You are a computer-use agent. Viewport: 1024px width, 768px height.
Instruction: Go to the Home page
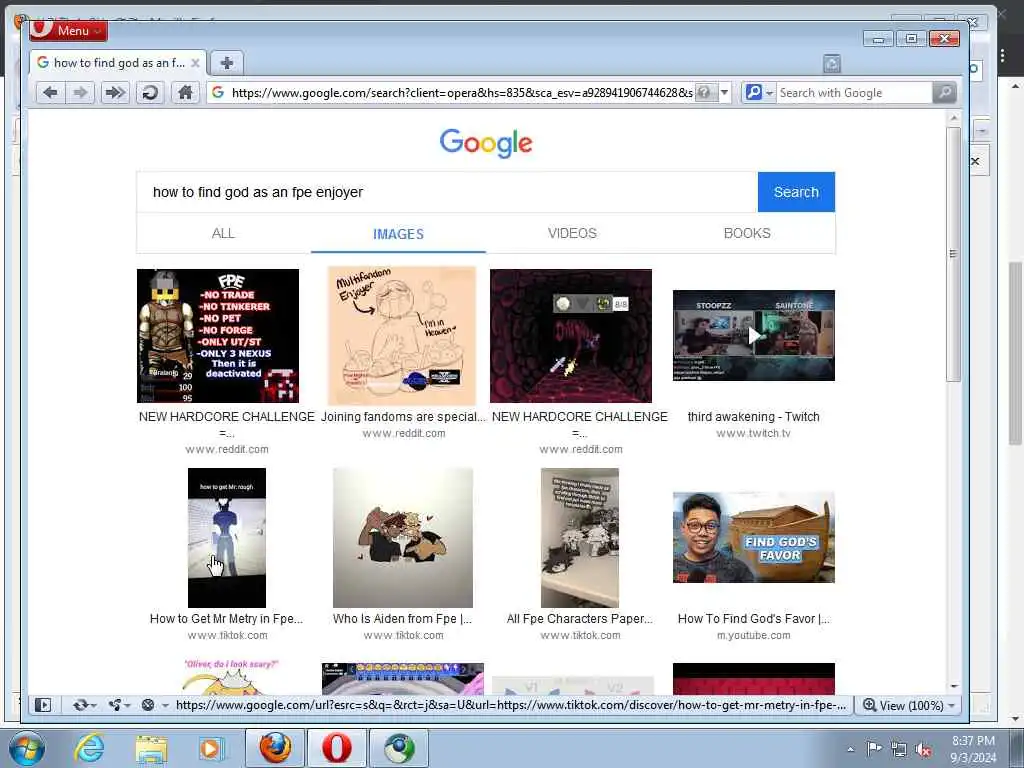point(185,93)
